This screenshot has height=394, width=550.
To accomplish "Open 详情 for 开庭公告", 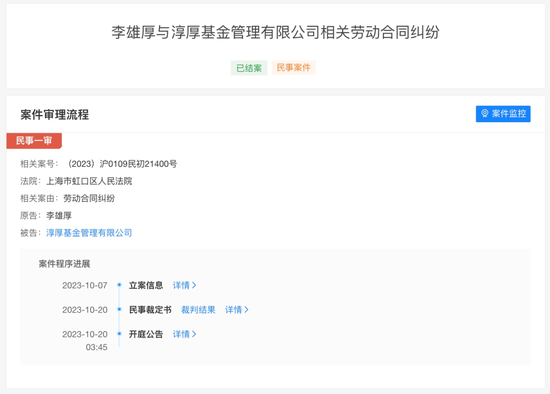I will (185, 334).
